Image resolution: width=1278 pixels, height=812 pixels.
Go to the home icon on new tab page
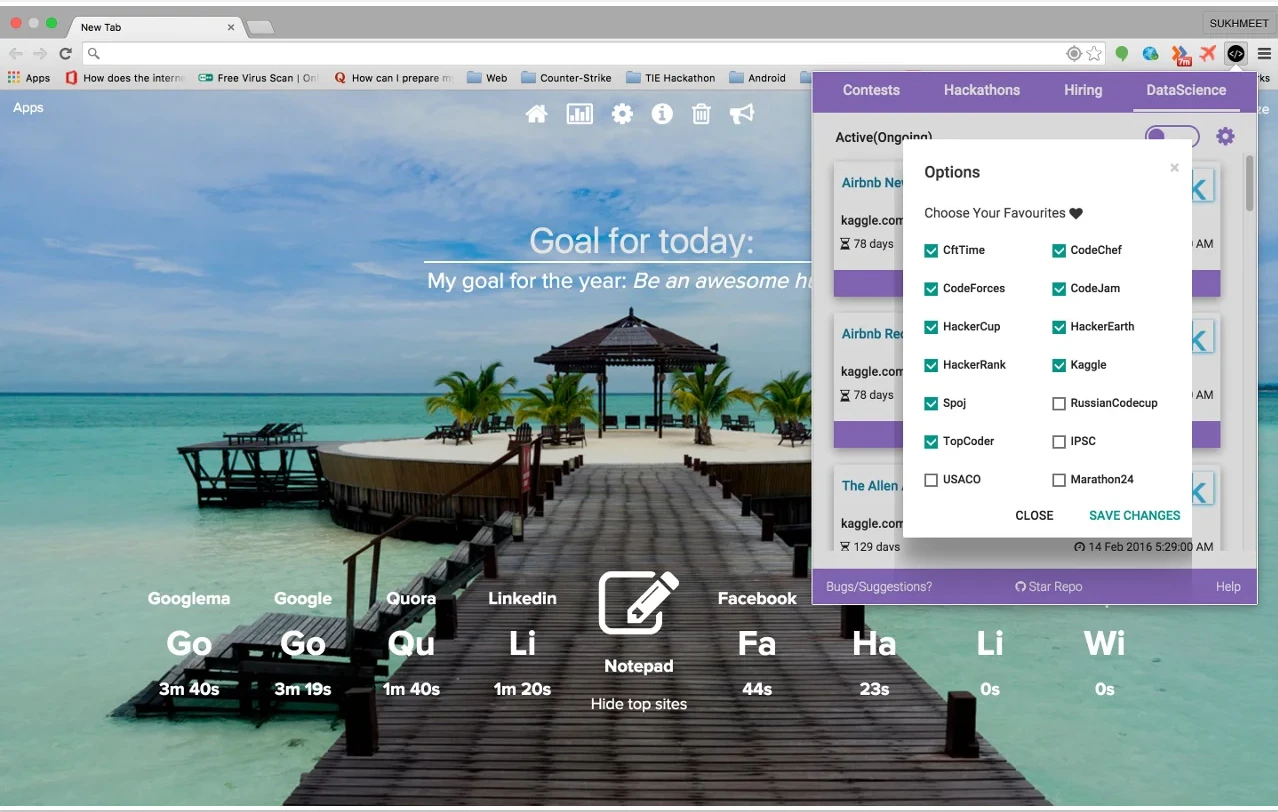pyautogui.click(x=537, y=114)
